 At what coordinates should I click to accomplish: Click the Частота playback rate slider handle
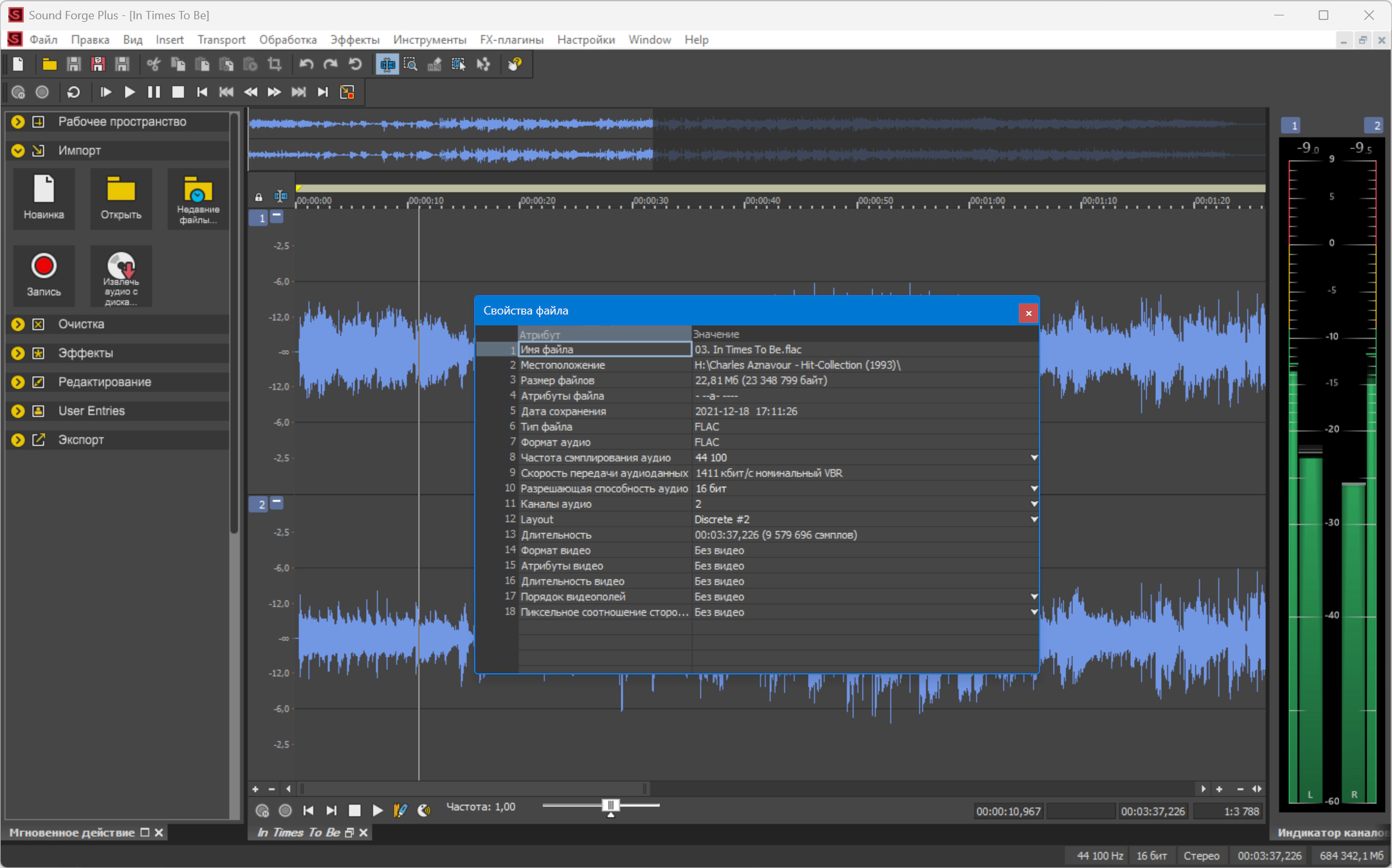point(611,806)
